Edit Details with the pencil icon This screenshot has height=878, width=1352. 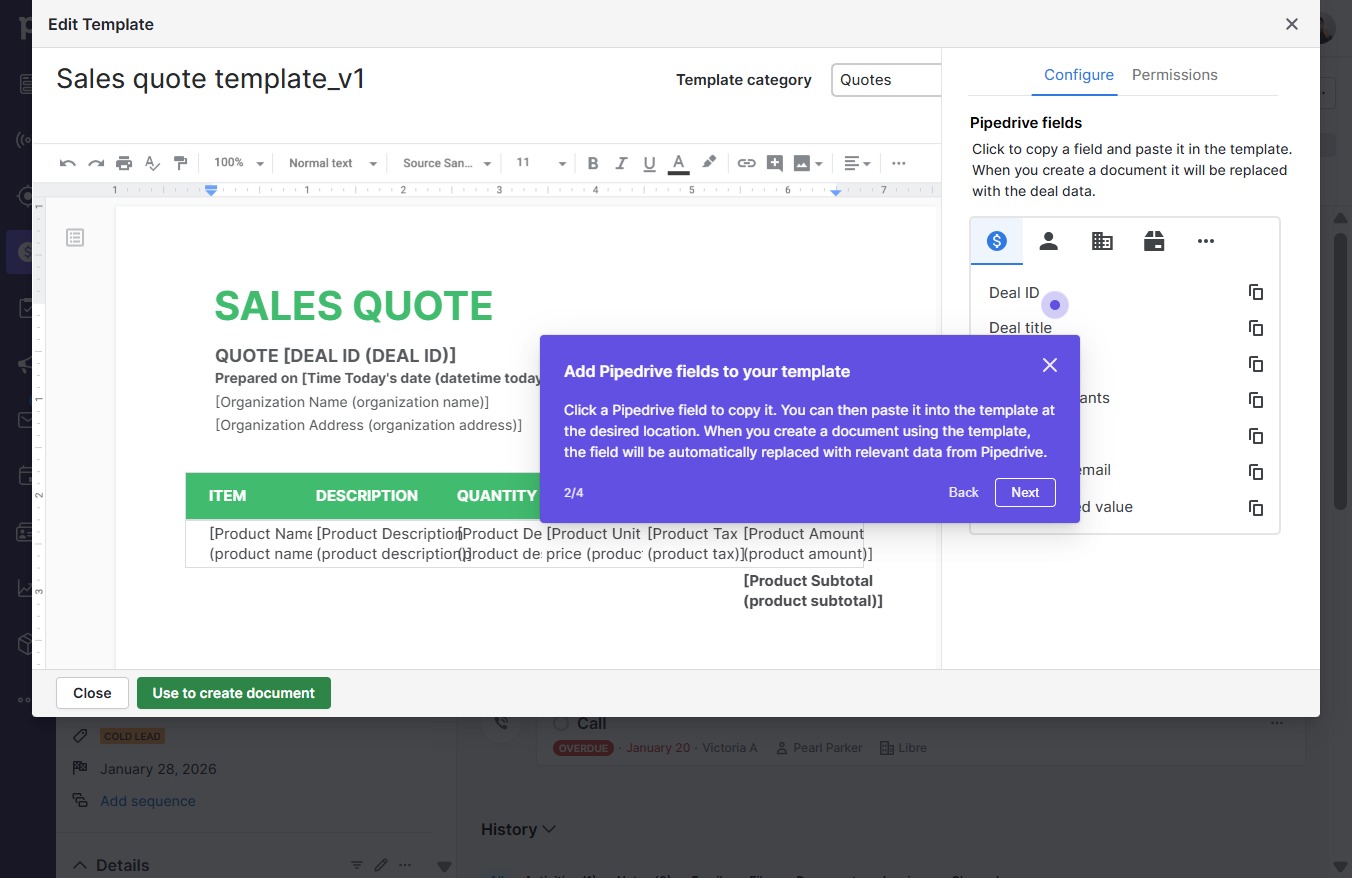click(380, 865)
